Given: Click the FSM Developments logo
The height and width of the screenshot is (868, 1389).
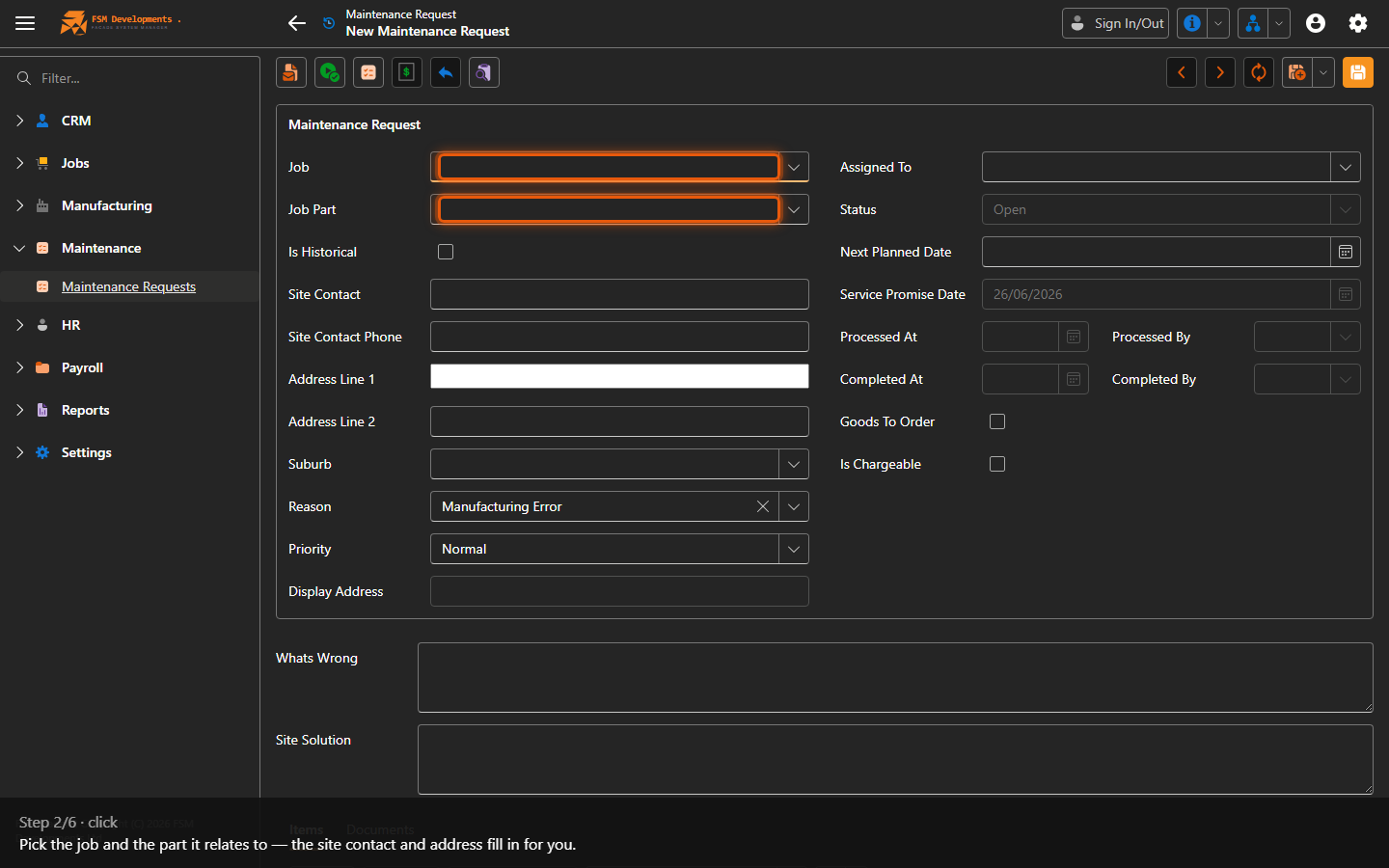Looking at the screenshot, I should (x=120, y=22).
